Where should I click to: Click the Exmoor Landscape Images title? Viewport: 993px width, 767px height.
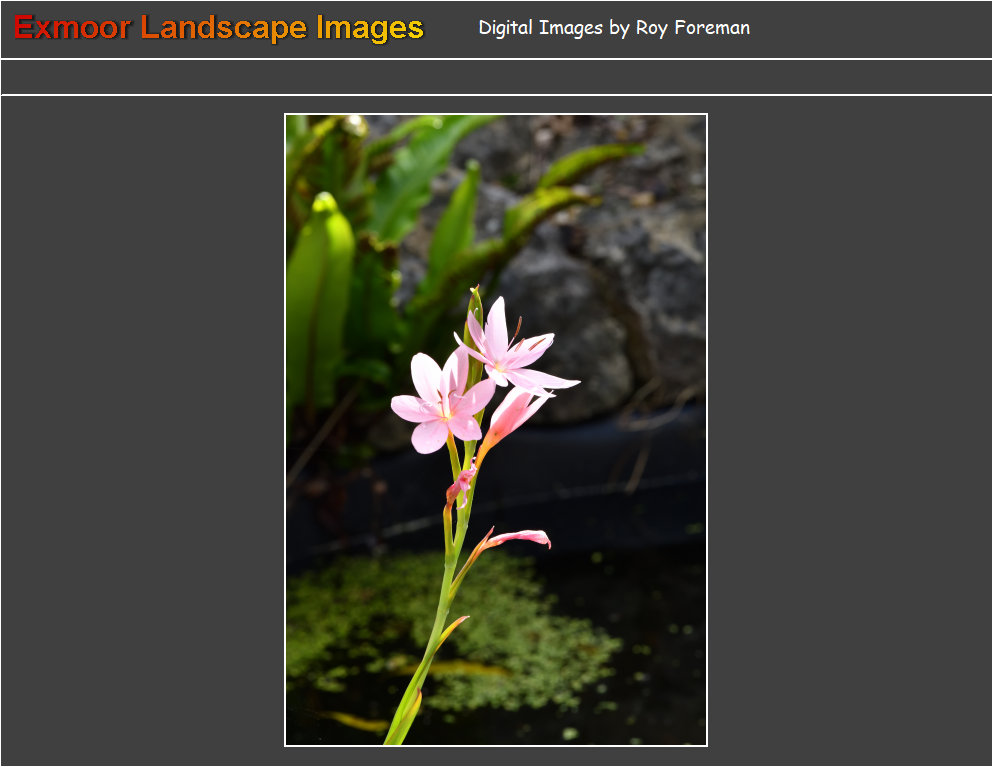tap(218, 28)
